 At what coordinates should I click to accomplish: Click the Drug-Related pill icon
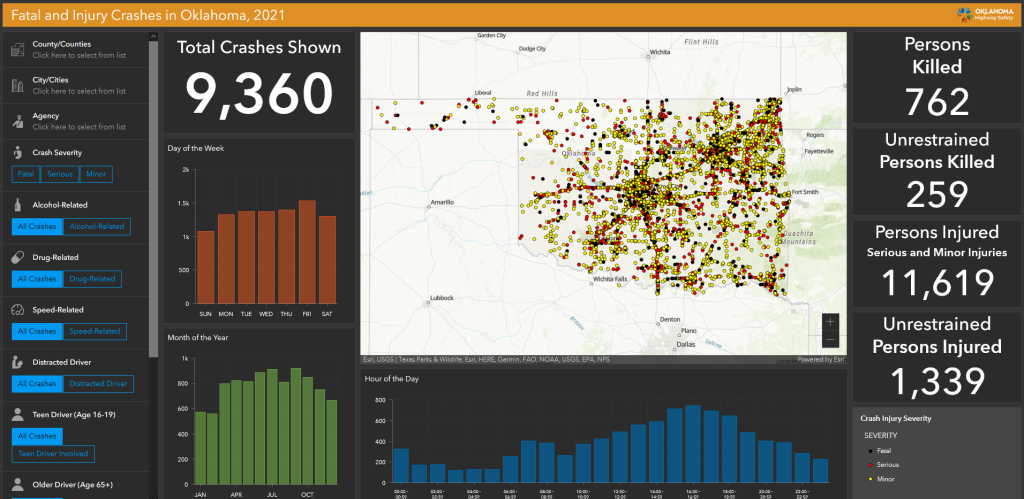pos(18,257)
